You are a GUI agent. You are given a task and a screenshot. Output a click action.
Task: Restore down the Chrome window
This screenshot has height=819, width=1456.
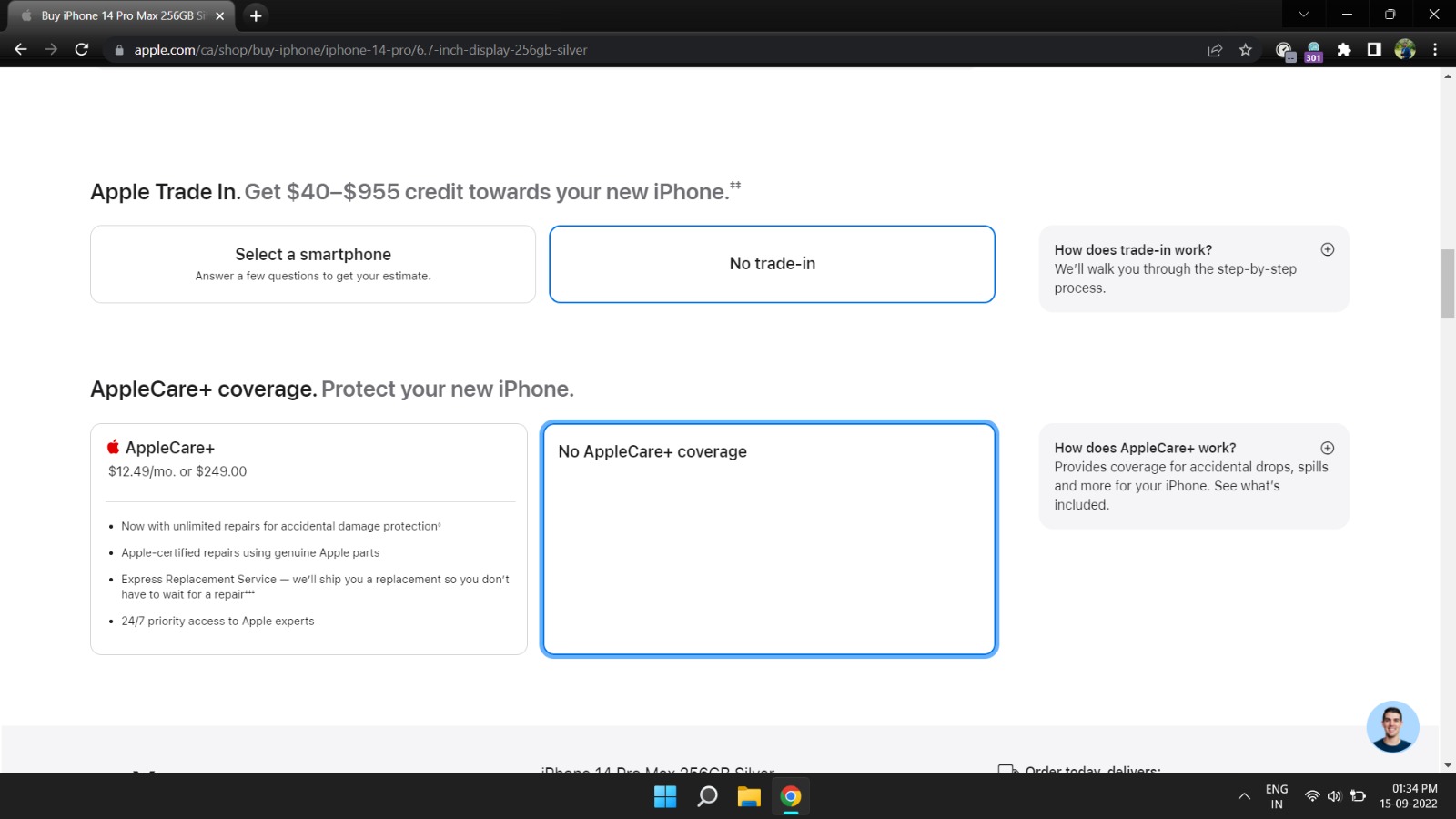click(x=1390, y=15)
